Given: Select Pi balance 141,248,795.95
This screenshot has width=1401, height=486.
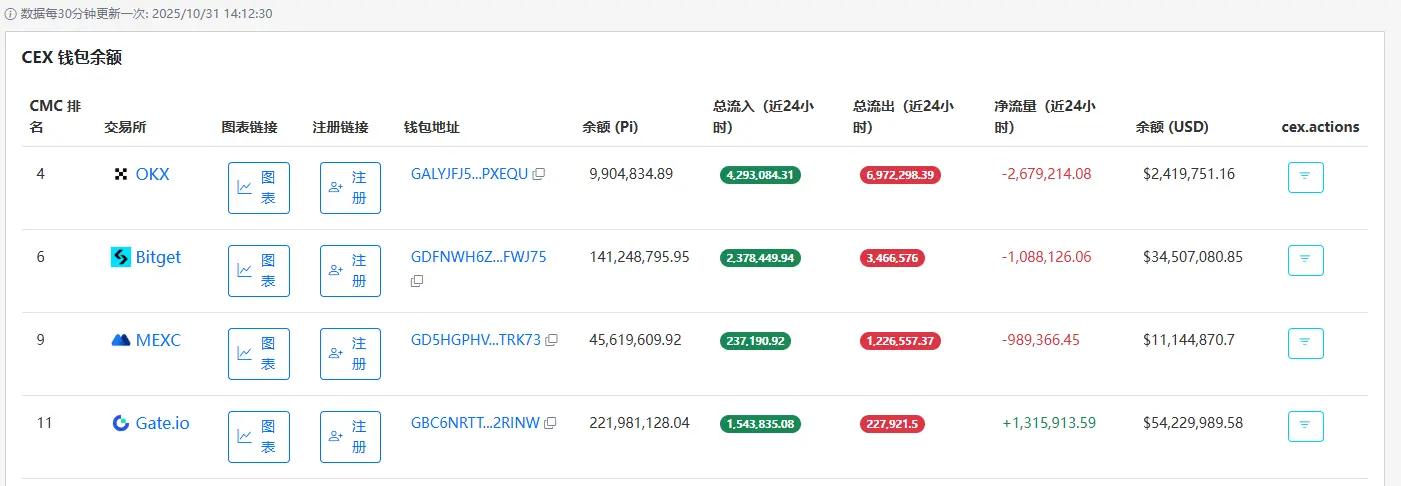Looking at the screenshot, I should click(640, 257).
